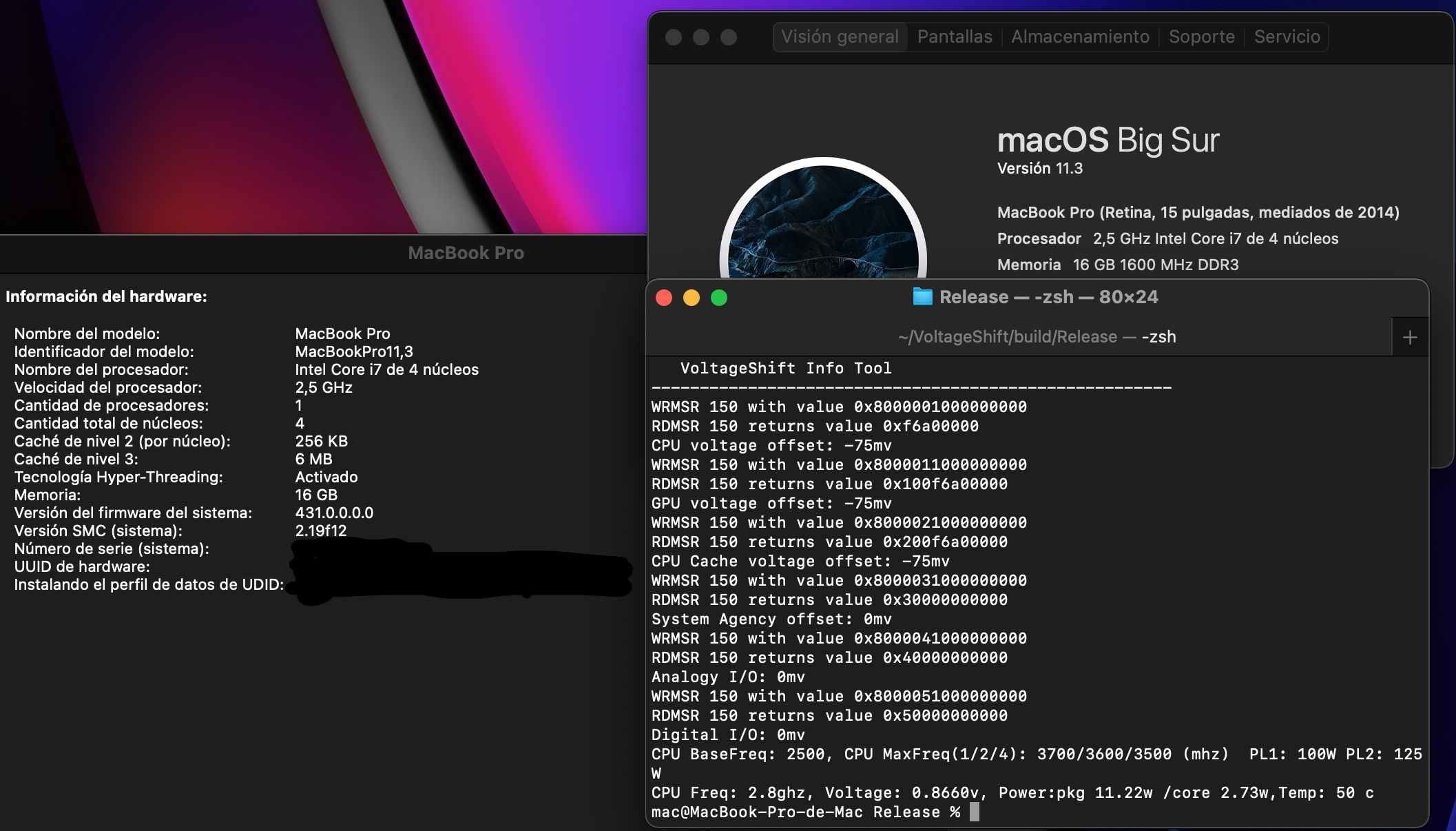Click the '256 KB' level 2 cache value
The width and height of the screenshot is (1456, 831).
[322, 441]
